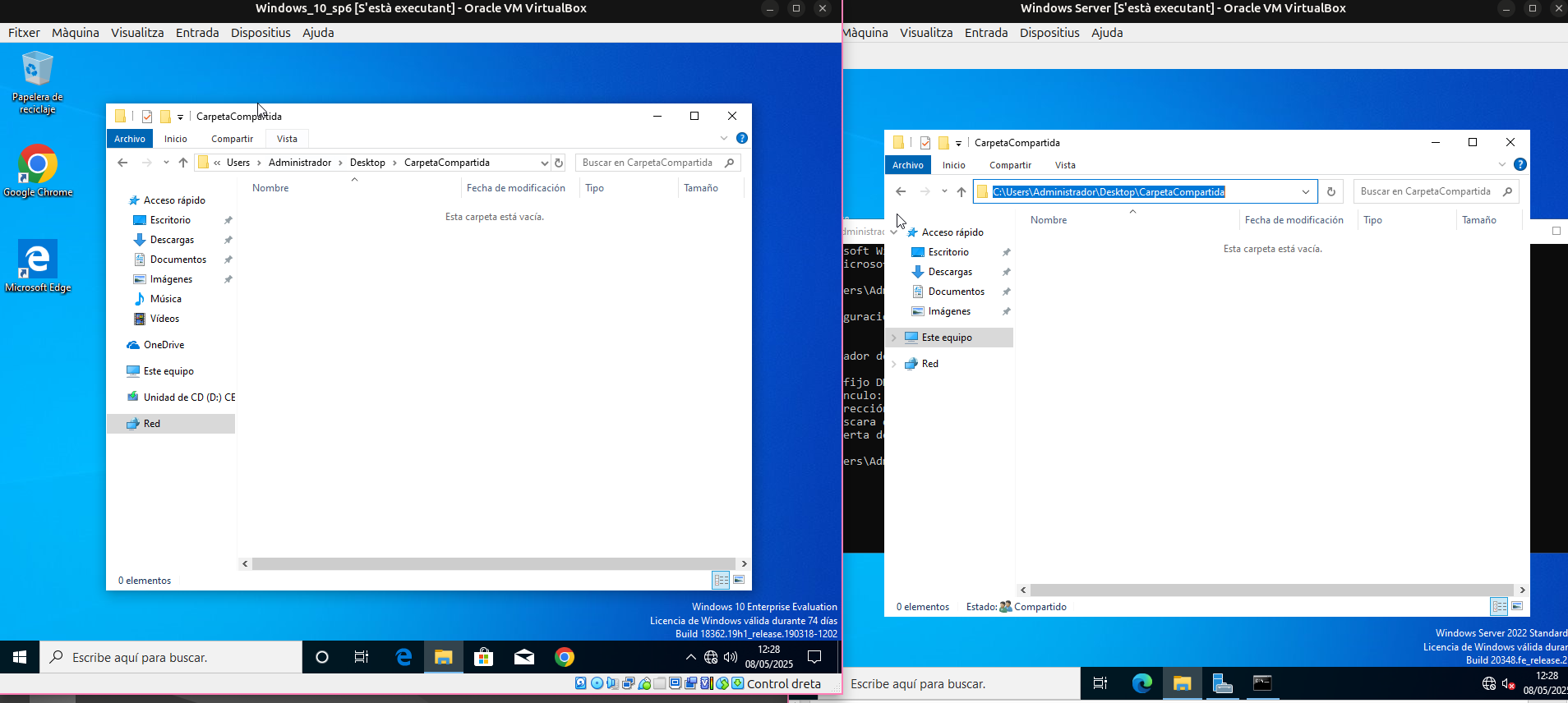The height and width of the screenshot is (703, 1568).
Task: Open Compartir ribbon tab in left Explorer
Action: tap(232, 139)
